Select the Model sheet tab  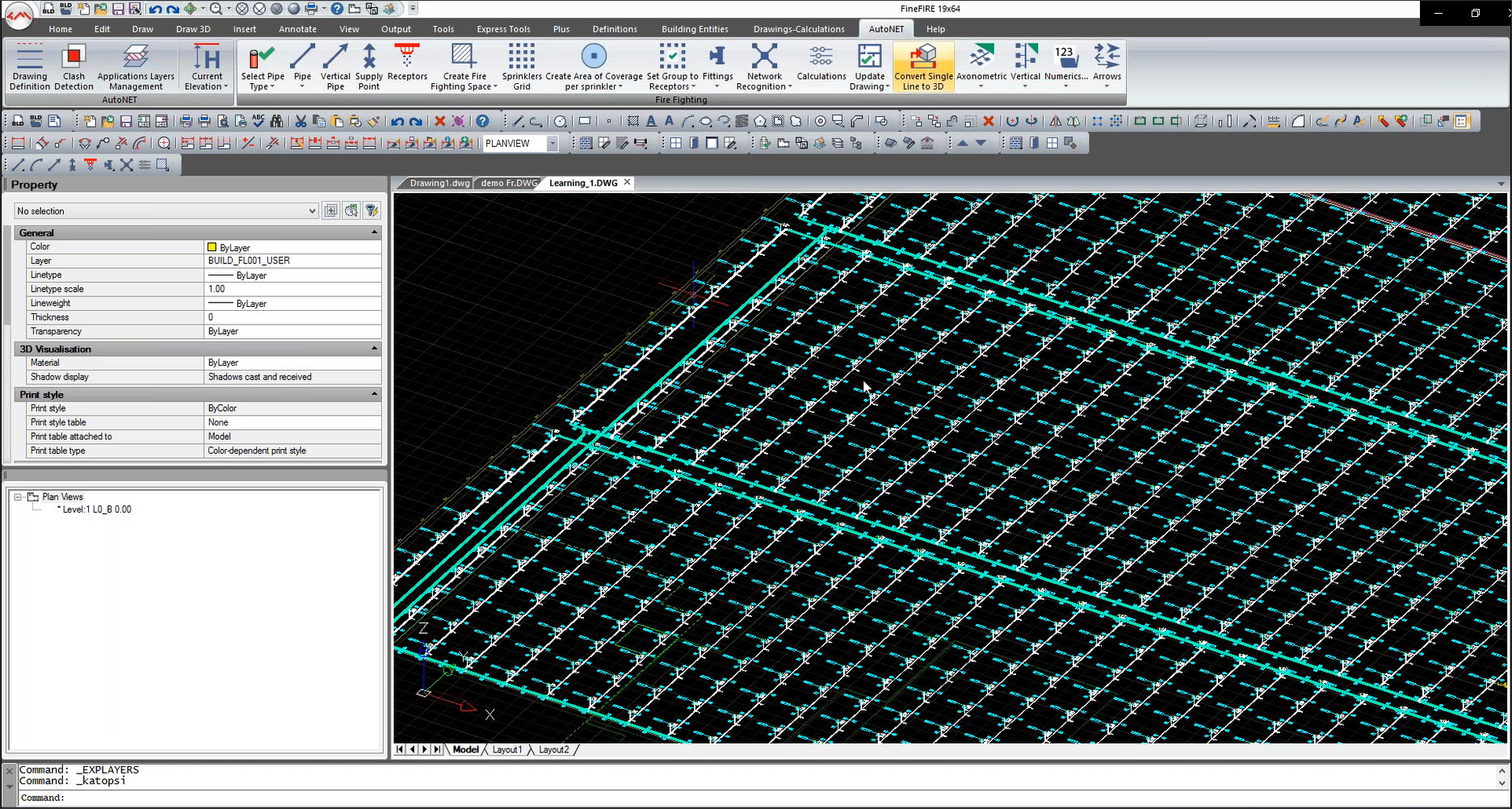pyautogui.click(x=465, y=750)
